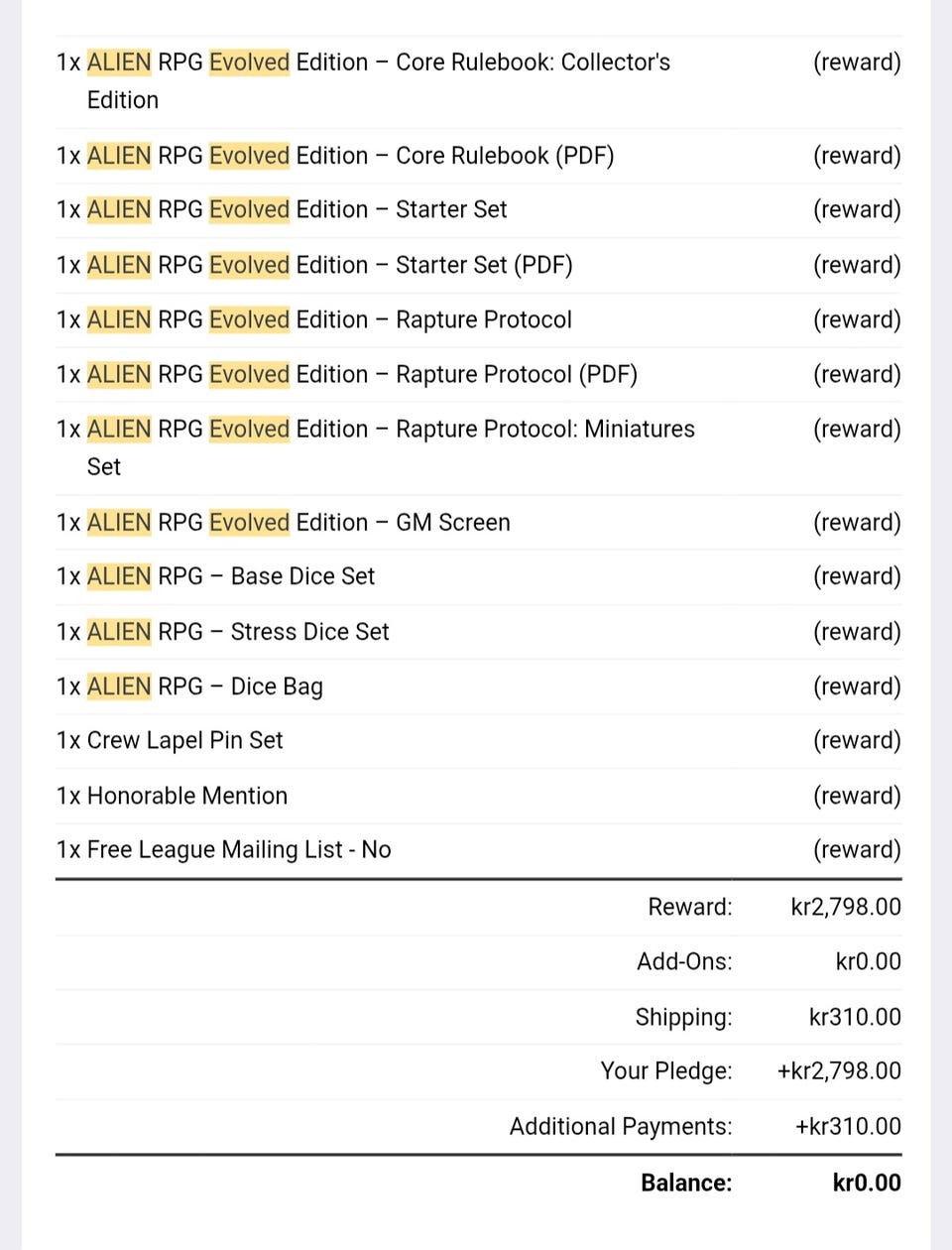Click the Starter Set (PDF) entry
The height and width of the screenshot is (1250, 952).
point(478,265)
